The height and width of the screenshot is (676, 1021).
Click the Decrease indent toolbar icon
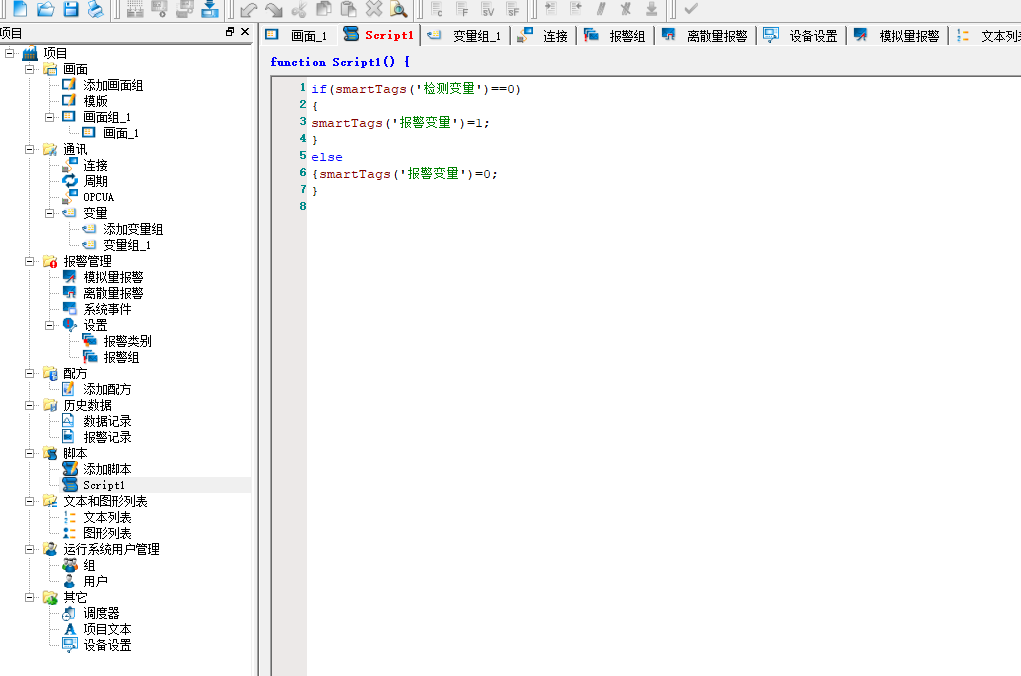click(x=576, y=9)
